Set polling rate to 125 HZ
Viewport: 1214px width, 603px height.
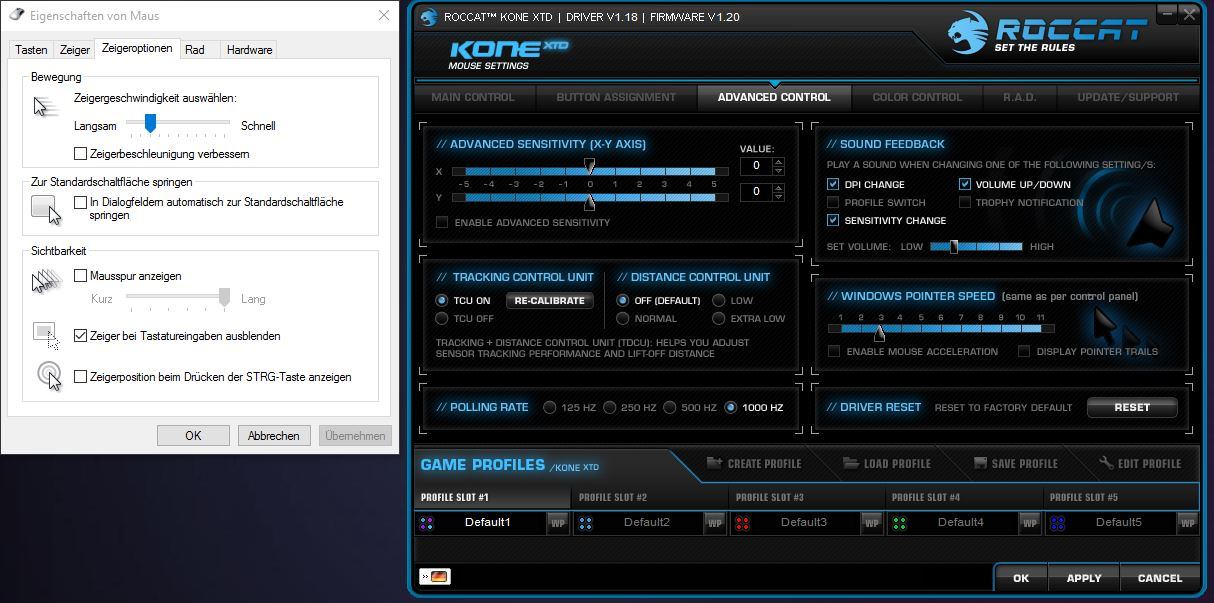[x=550, y=407]
